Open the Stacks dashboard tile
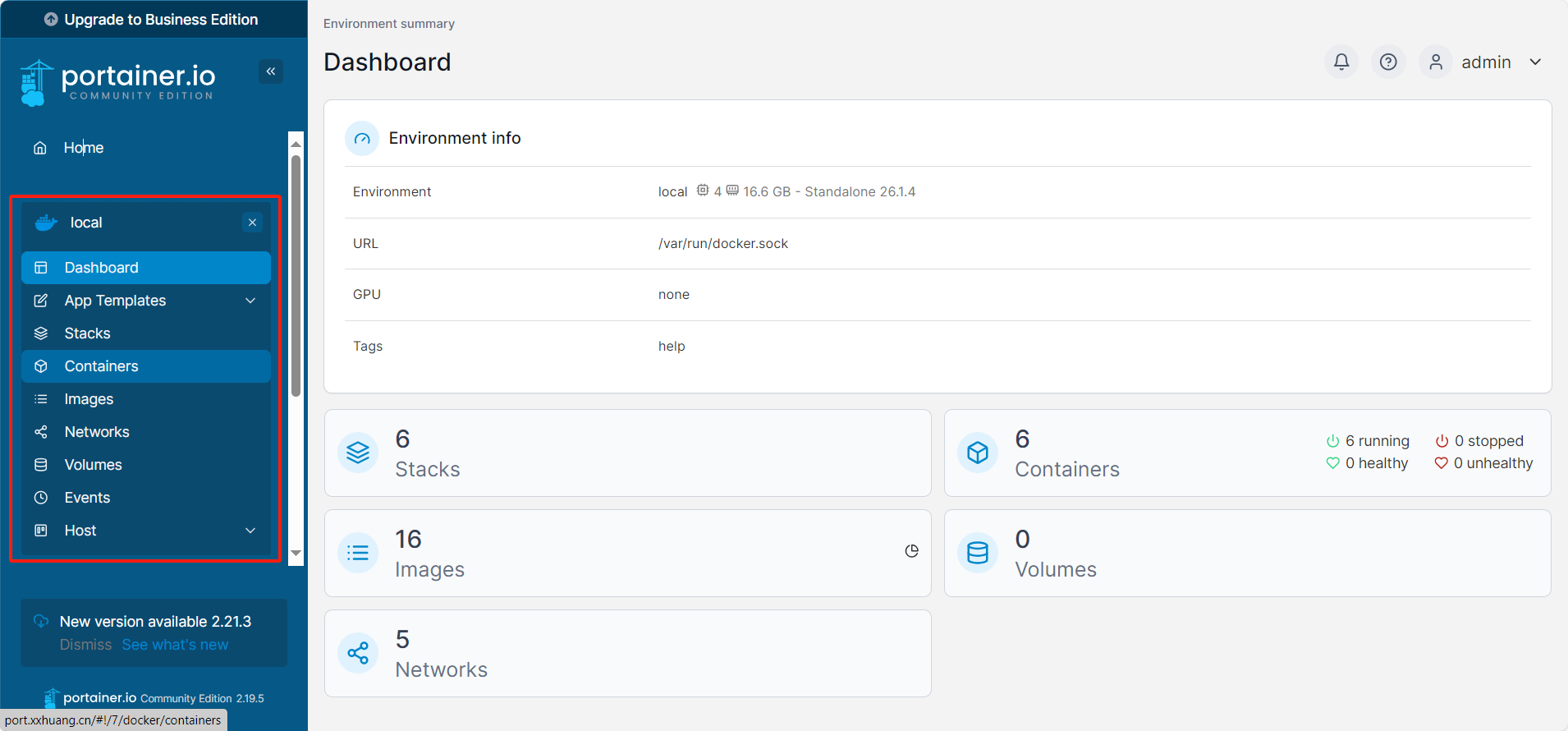 click(628, 453)
